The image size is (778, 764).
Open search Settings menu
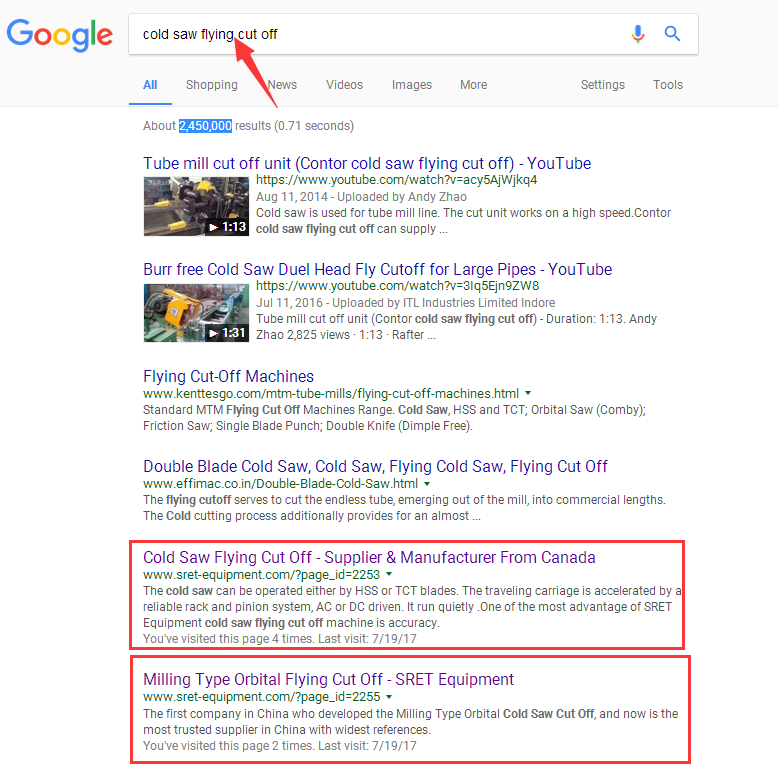pyautogui.click(x=602, y=85)
